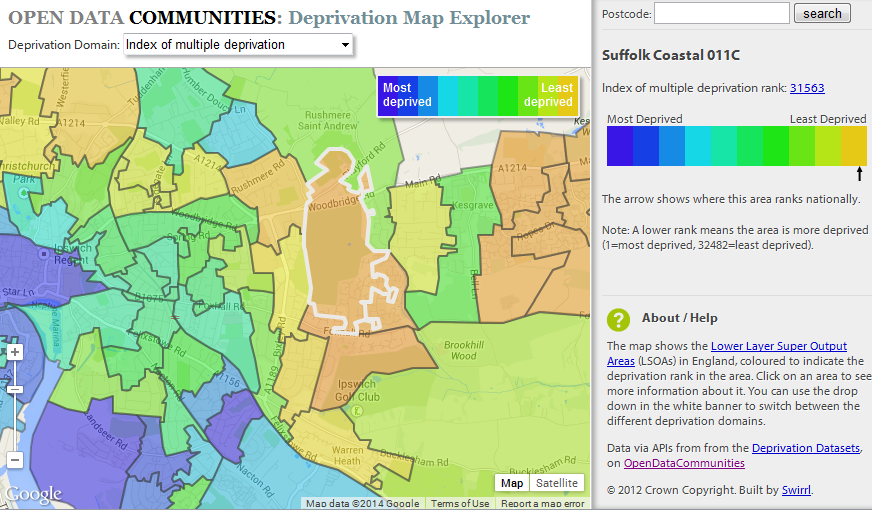Click Report a map error link
The width and height of the screenshot is (872, 510).
point(542,504)
